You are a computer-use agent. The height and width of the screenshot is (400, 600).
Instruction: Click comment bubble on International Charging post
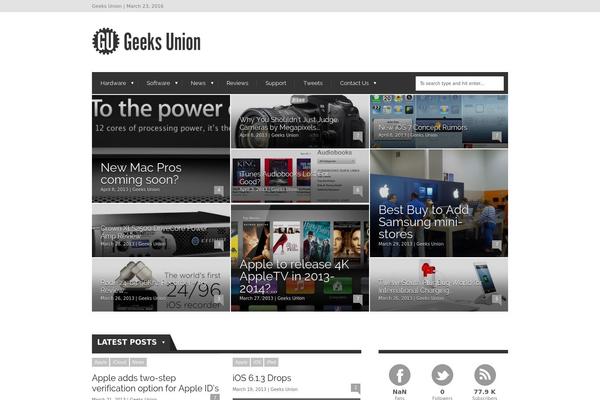point(496,299)
